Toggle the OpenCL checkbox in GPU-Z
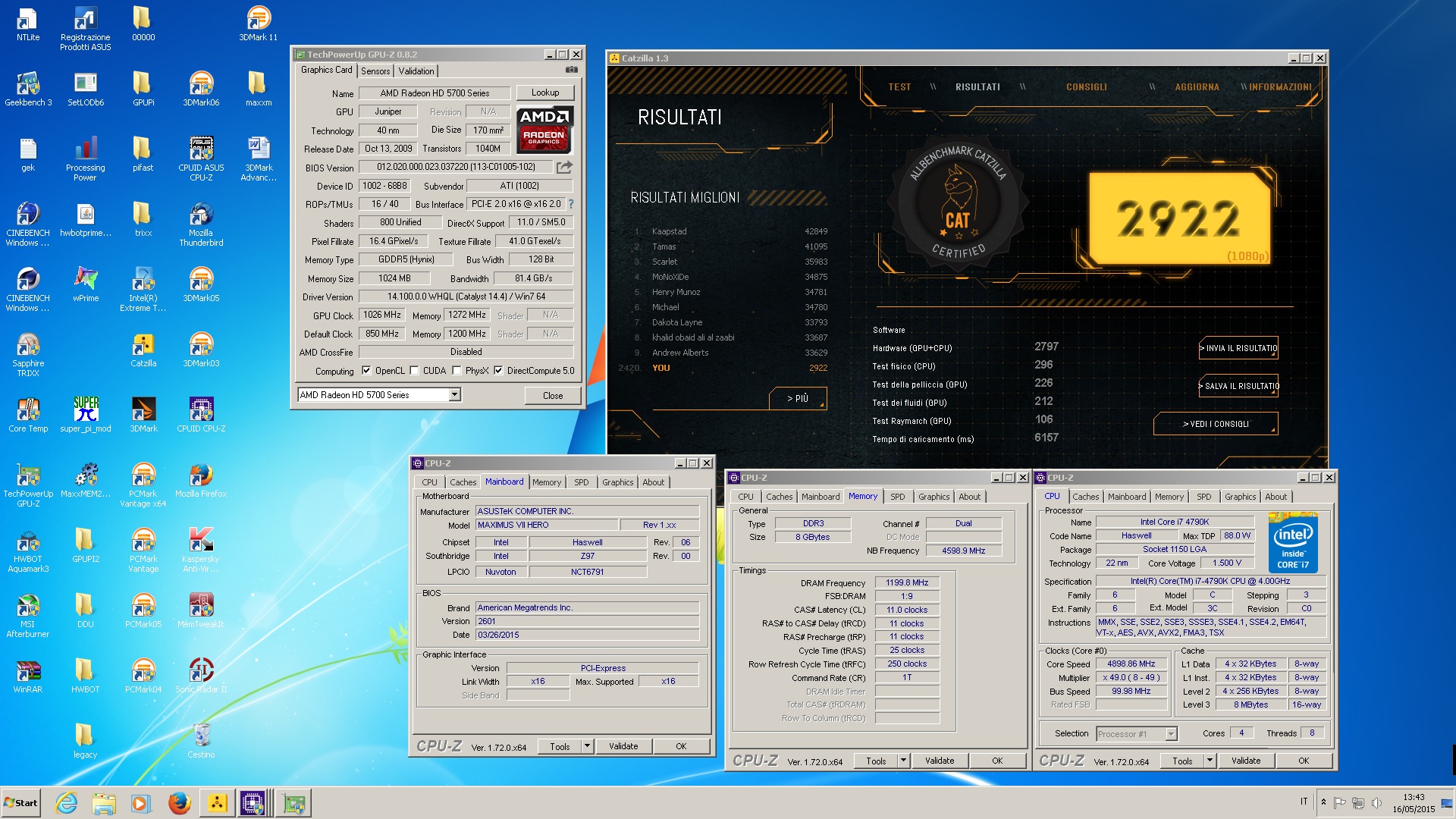This screenshot has width=1456, height=819. (x=366, y=371)
